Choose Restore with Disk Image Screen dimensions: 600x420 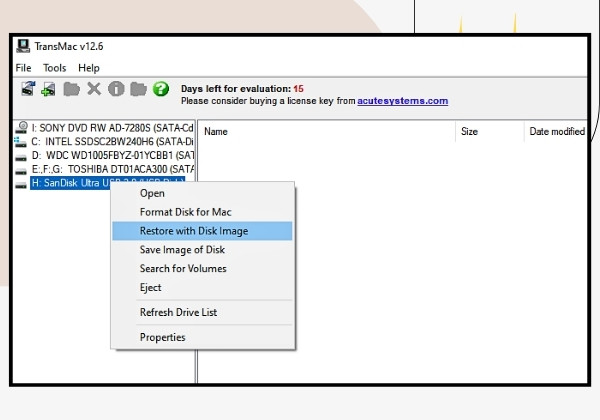coord(202,231)
